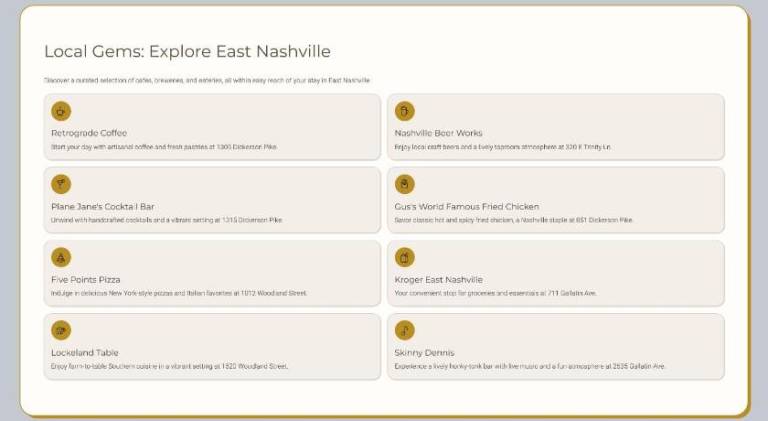Click the beer mug icon for Nashville Beer Works

point(405,111)
